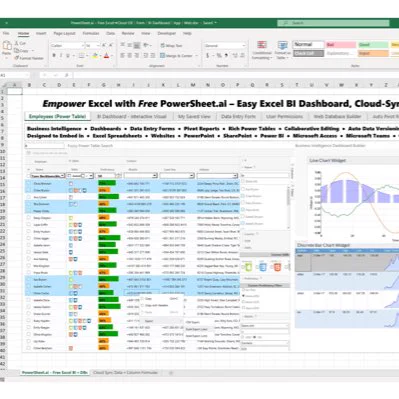Screen dimensions: 399x399
Task: Open Conditional Formatting
Action: tap(262, 50)
